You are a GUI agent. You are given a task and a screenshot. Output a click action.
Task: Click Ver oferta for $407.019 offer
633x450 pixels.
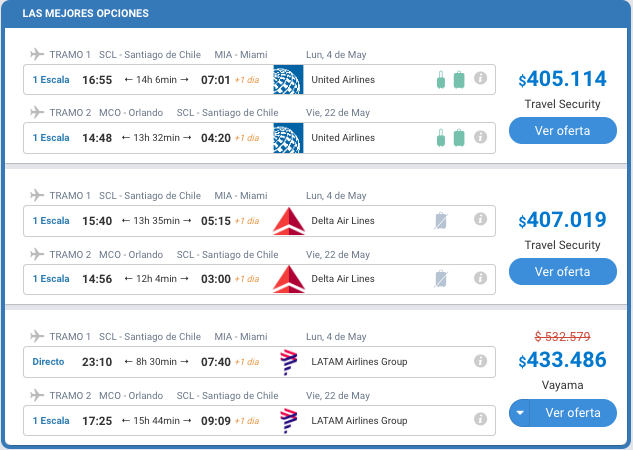(x=563, y=272)
